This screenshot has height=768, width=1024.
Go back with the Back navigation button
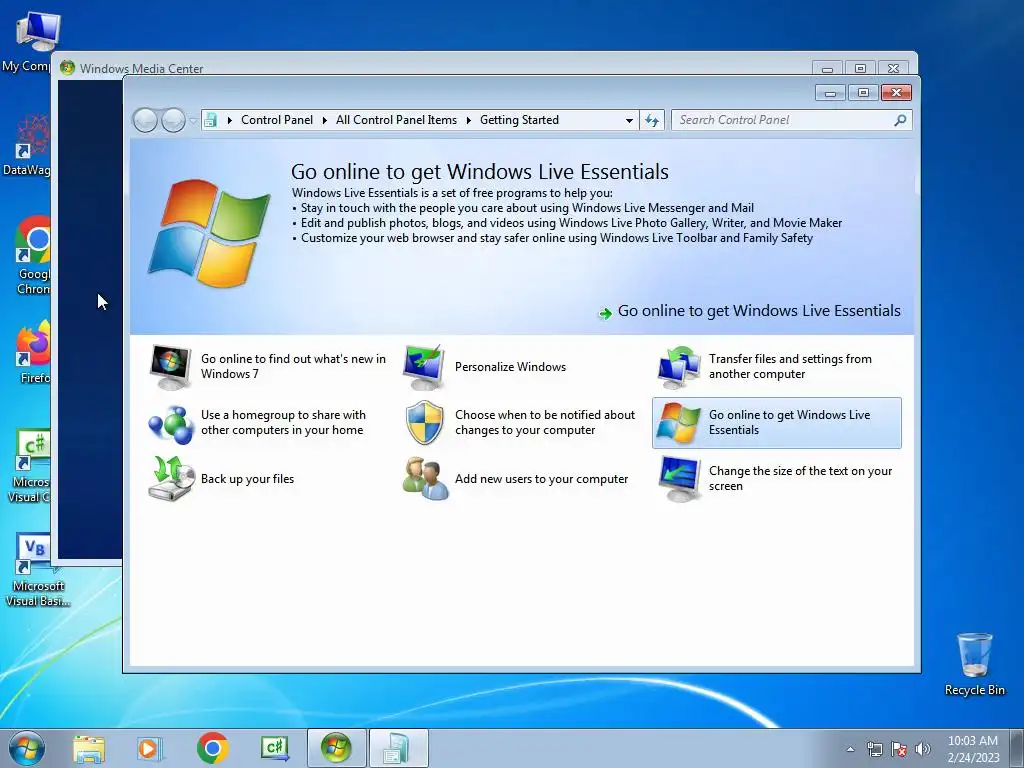[x=145, y=120]
